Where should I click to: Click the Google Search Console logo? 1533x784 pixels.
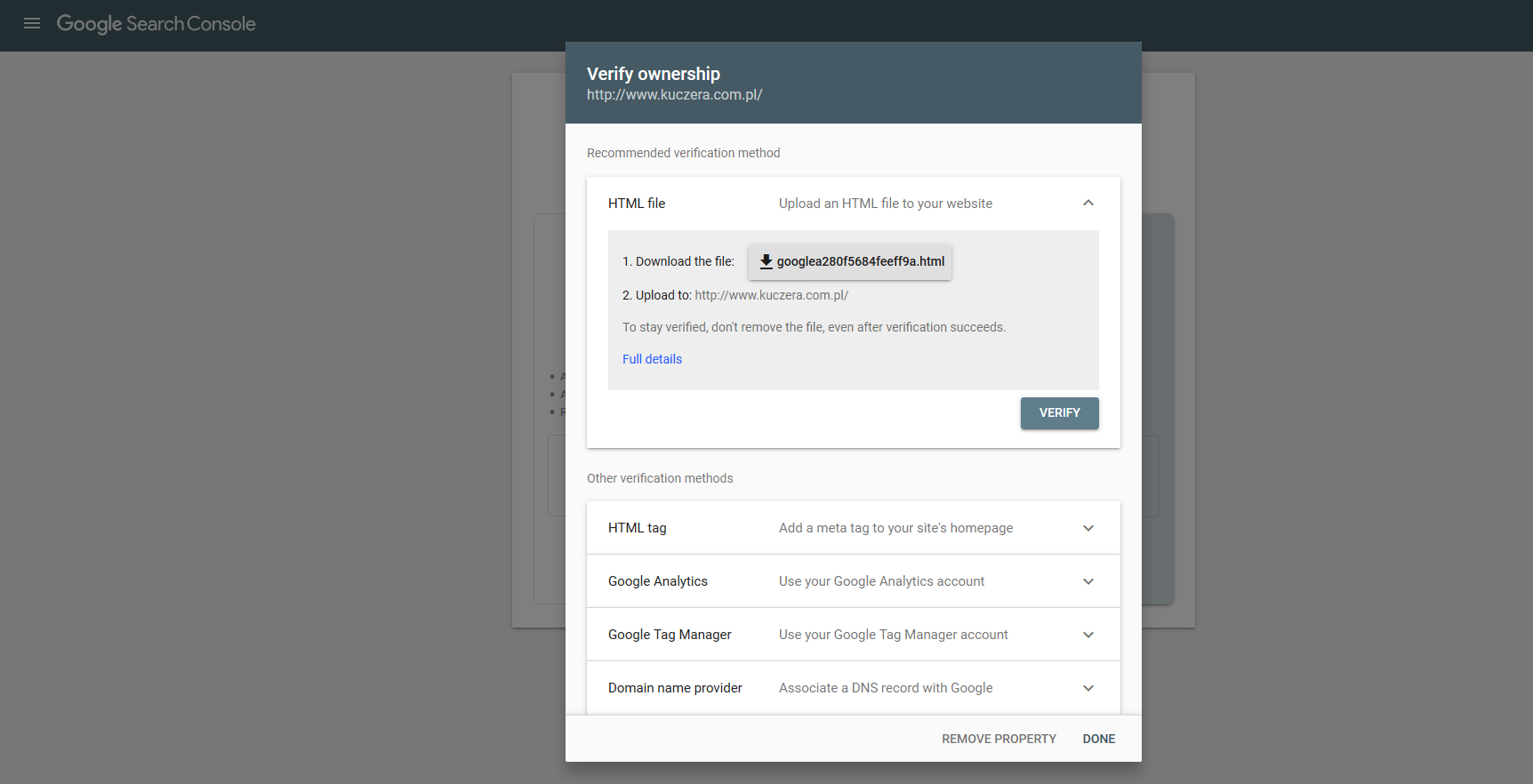[156, 24]
